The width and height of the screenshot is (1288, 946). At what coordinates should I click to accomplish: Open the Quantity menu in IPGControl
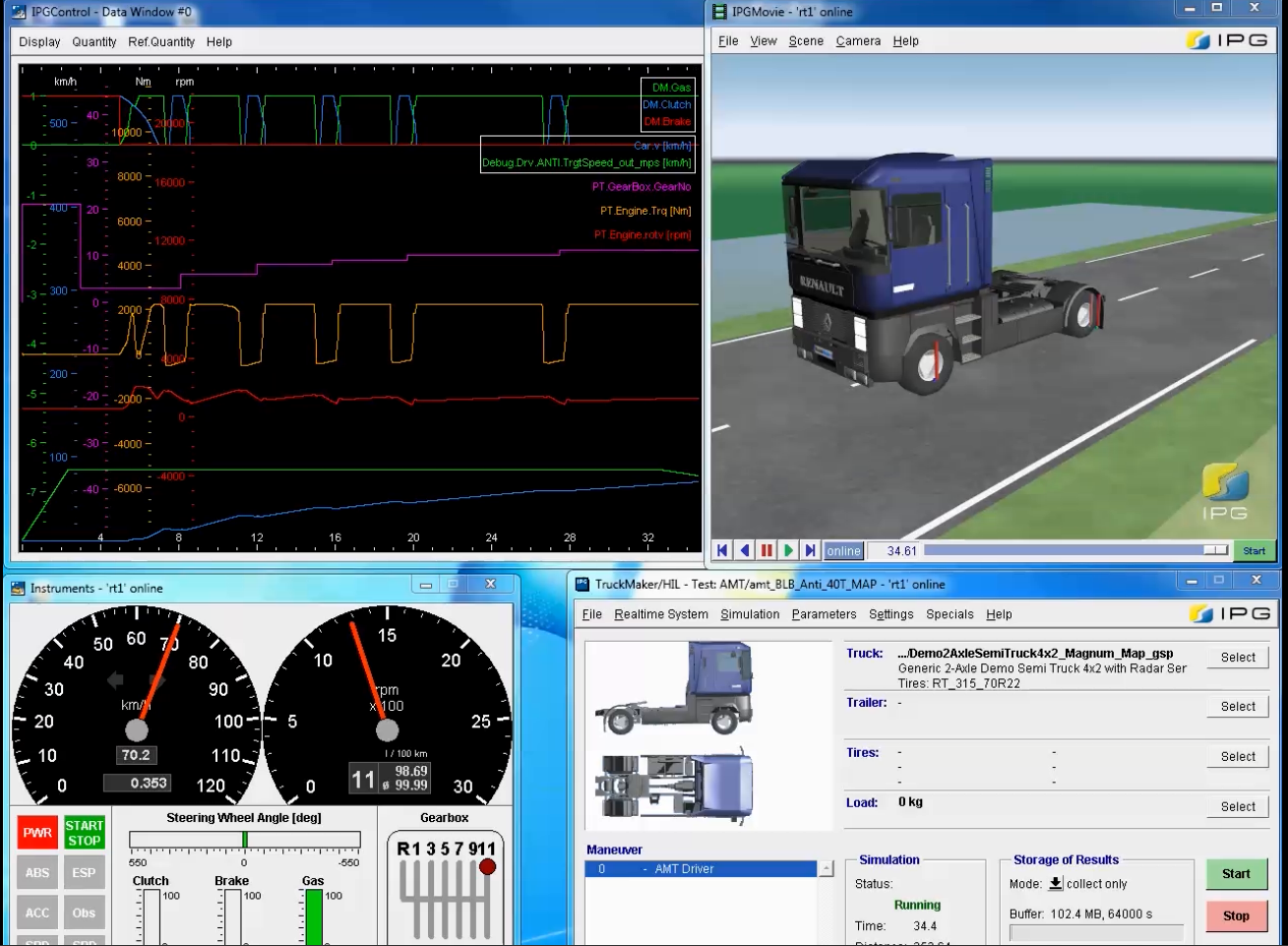(94, 42)
